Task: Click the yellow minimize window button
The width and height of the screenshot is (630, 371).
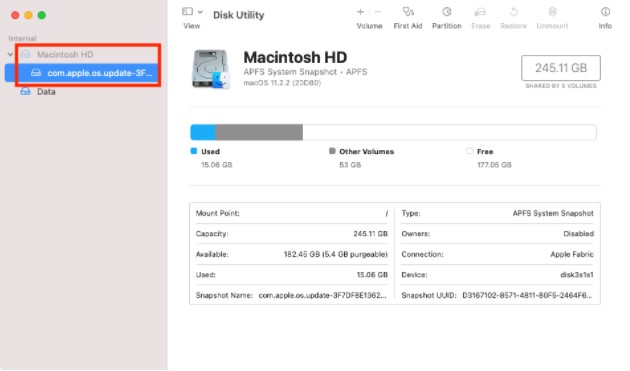Action: pyautogui.click(x=28, y=15)
